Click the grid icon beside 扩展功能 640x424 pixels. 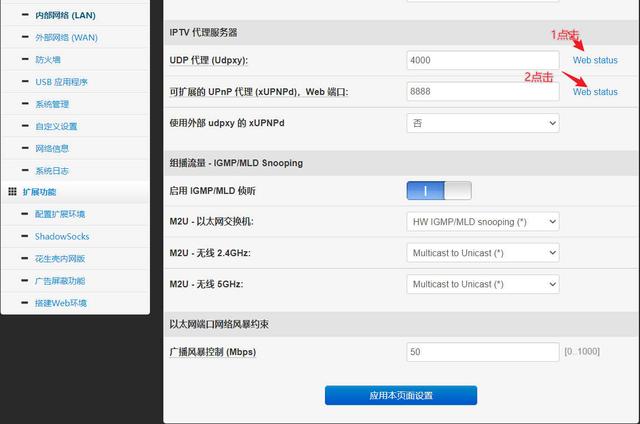pyautogui.click(x=12, y=191)
